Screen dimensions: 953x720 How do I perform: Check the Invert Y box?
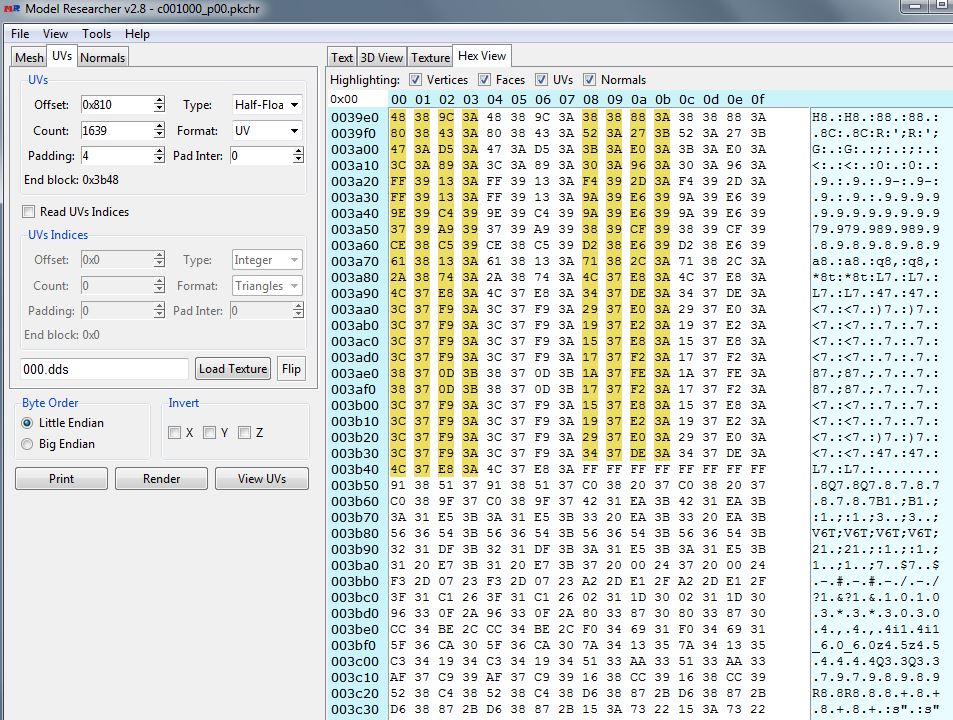click(210, 433)
